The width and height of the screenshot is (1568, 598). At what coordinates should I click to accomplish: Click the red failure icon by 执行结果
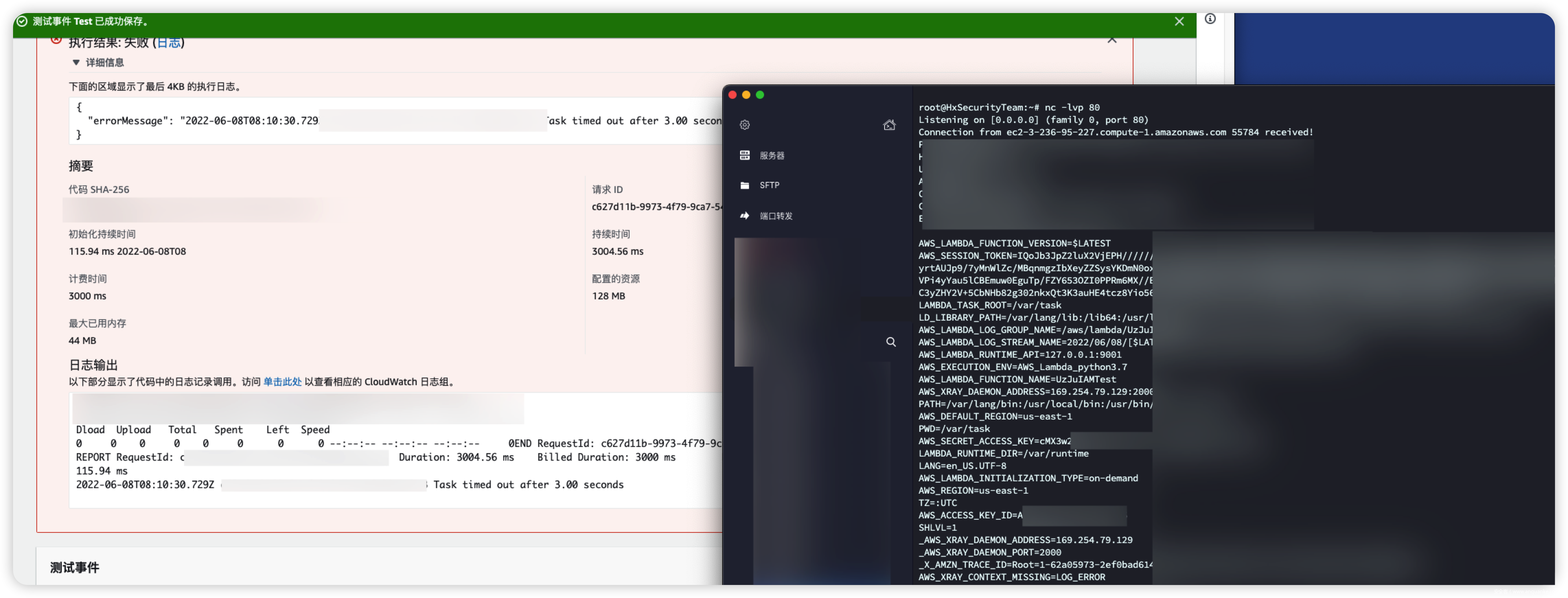point(56,40)
